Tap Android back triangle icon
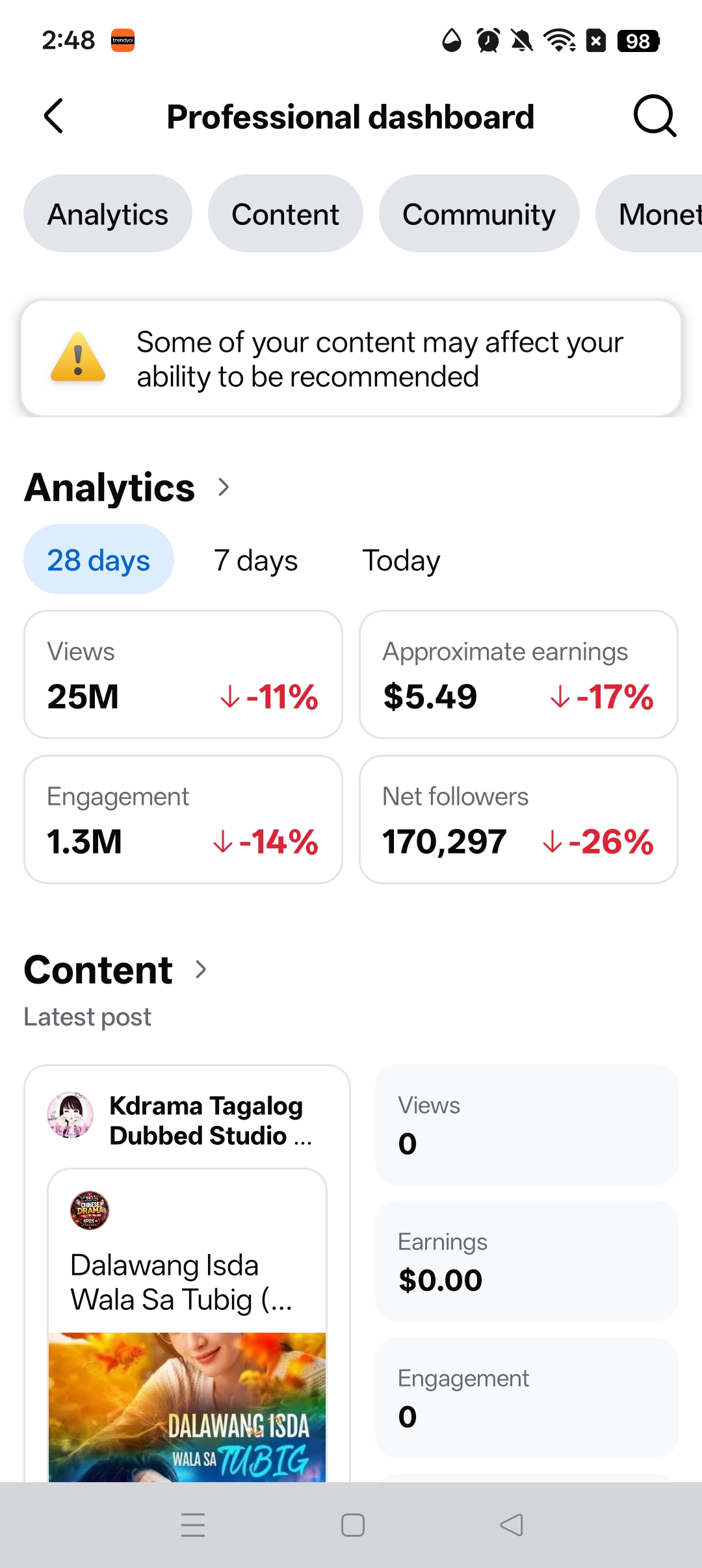This screenshot has height=1568, width=702. [x=512, y=1524]
